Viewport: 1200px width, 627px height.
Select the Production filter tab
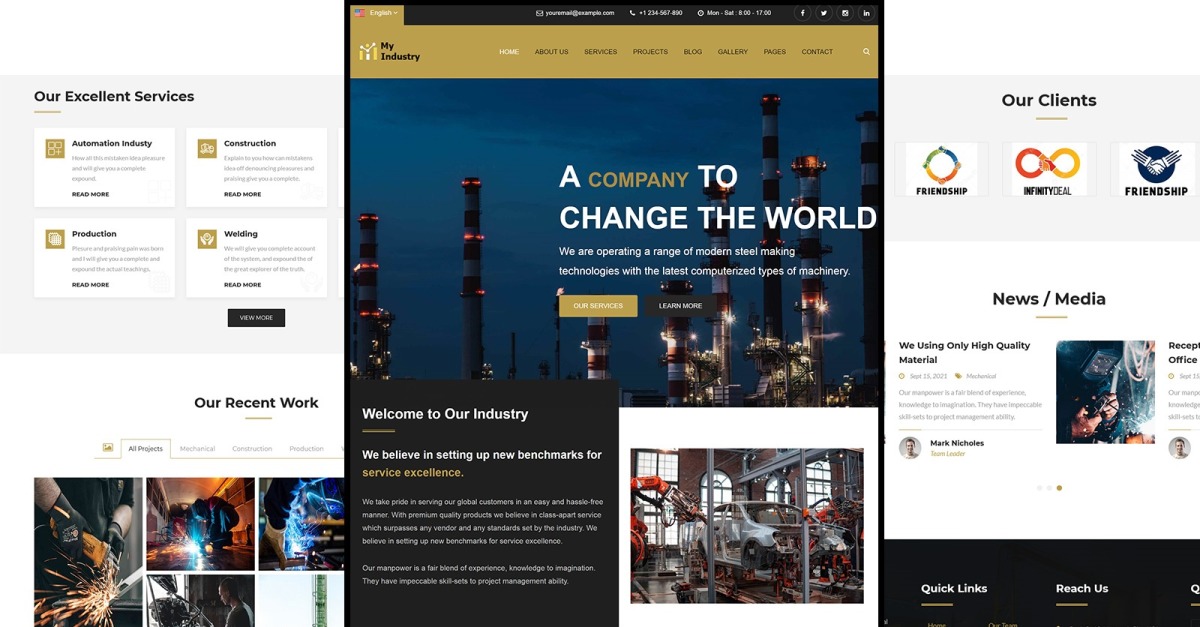pyautogui.click(x=307, y=449)
